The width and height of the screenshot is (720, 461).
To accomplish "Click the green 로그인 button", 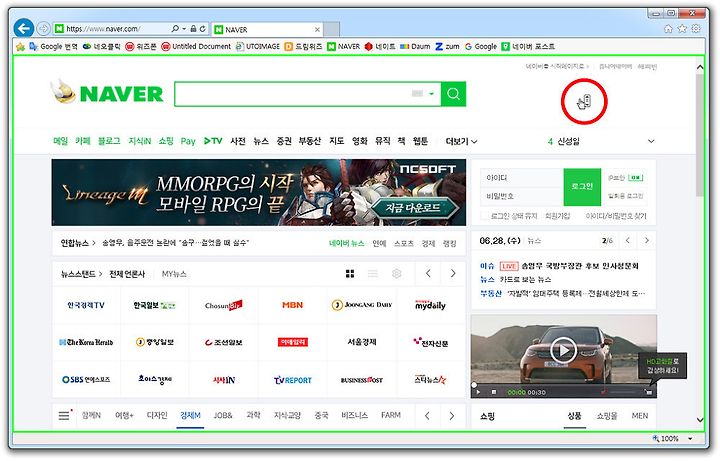I will coord(582,186).
